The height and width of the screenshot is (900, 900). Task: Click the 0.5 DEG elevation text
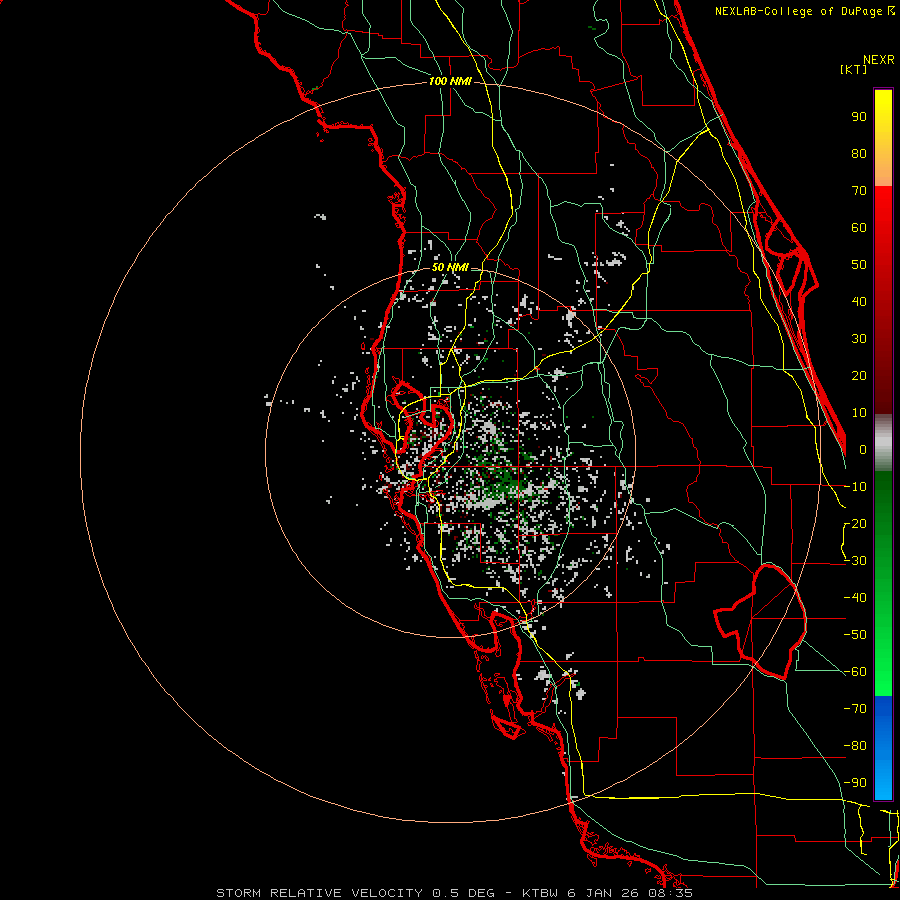pos(463,893)
